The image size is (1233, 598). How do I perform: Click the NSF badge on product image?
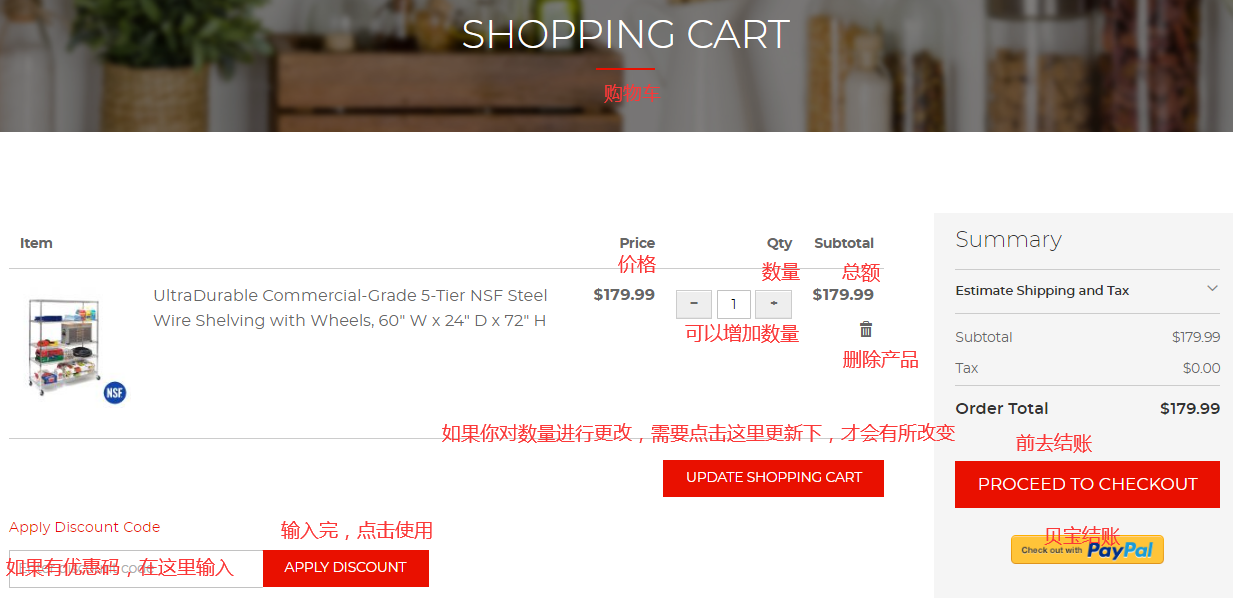click(115, 392)
